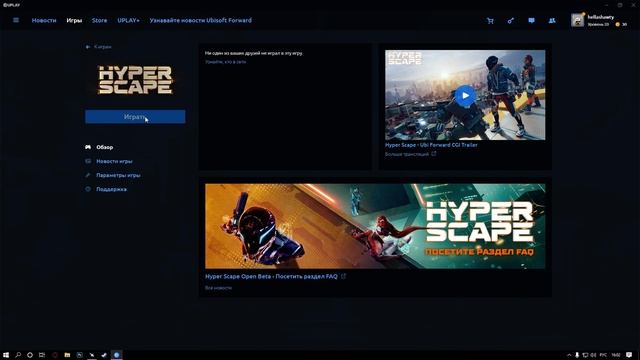Show hidden system tray icons
The height and width of the screenshot is (360, 640).
569,355
